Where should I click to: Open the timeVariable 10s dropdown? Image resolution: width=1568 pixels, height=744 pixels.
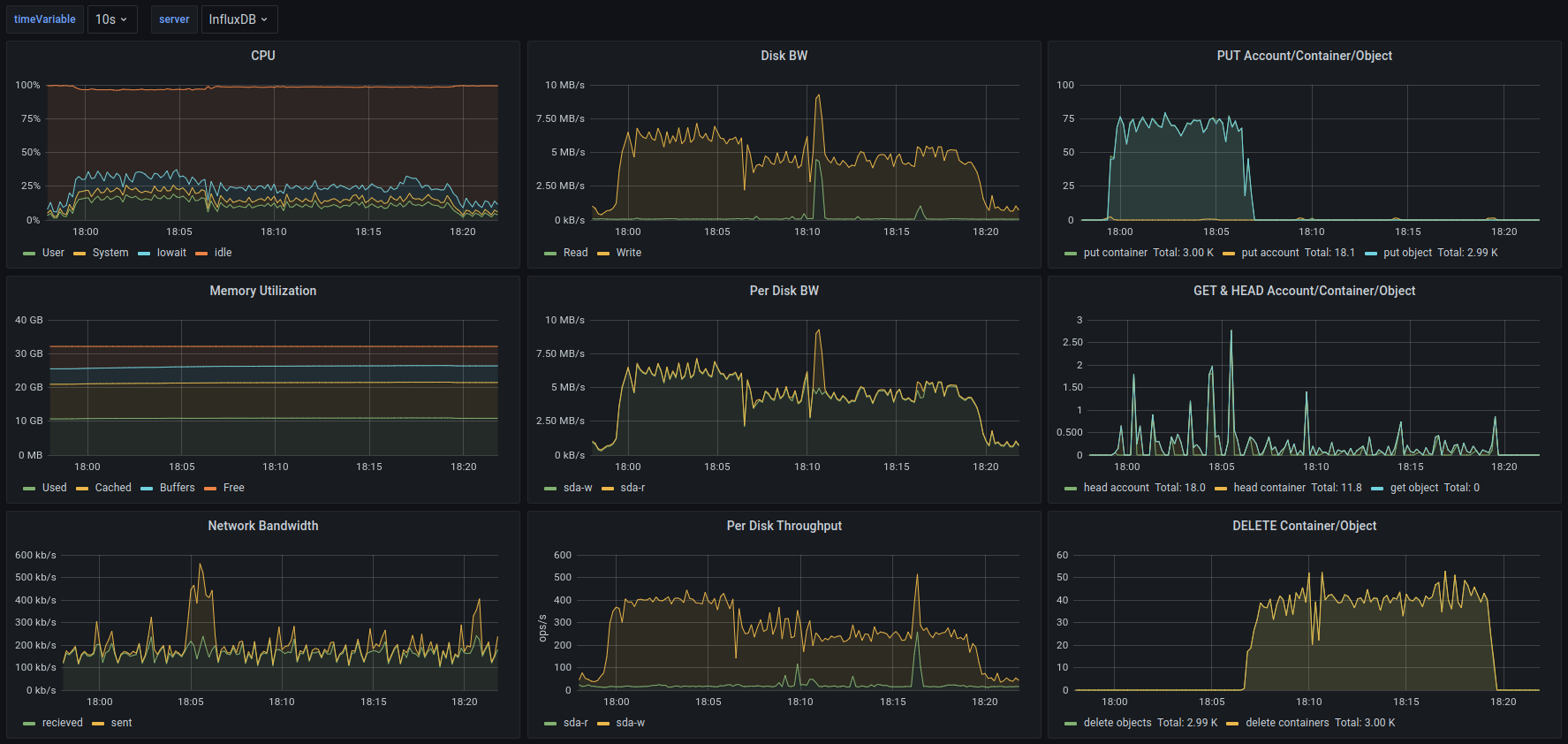click(111, 19)
